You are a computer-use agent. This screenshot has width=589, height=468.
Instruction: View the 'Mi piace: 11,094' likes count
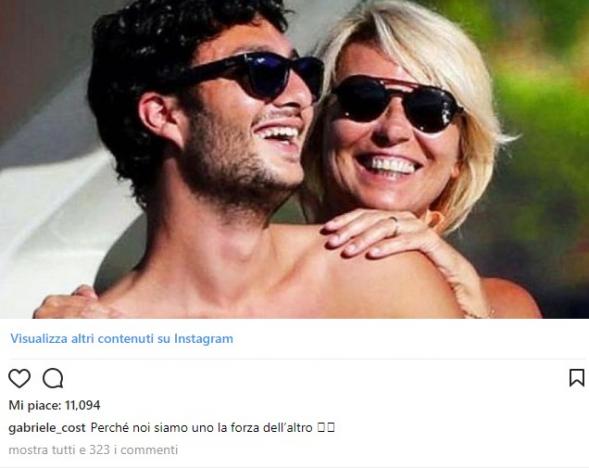[54, 405]
